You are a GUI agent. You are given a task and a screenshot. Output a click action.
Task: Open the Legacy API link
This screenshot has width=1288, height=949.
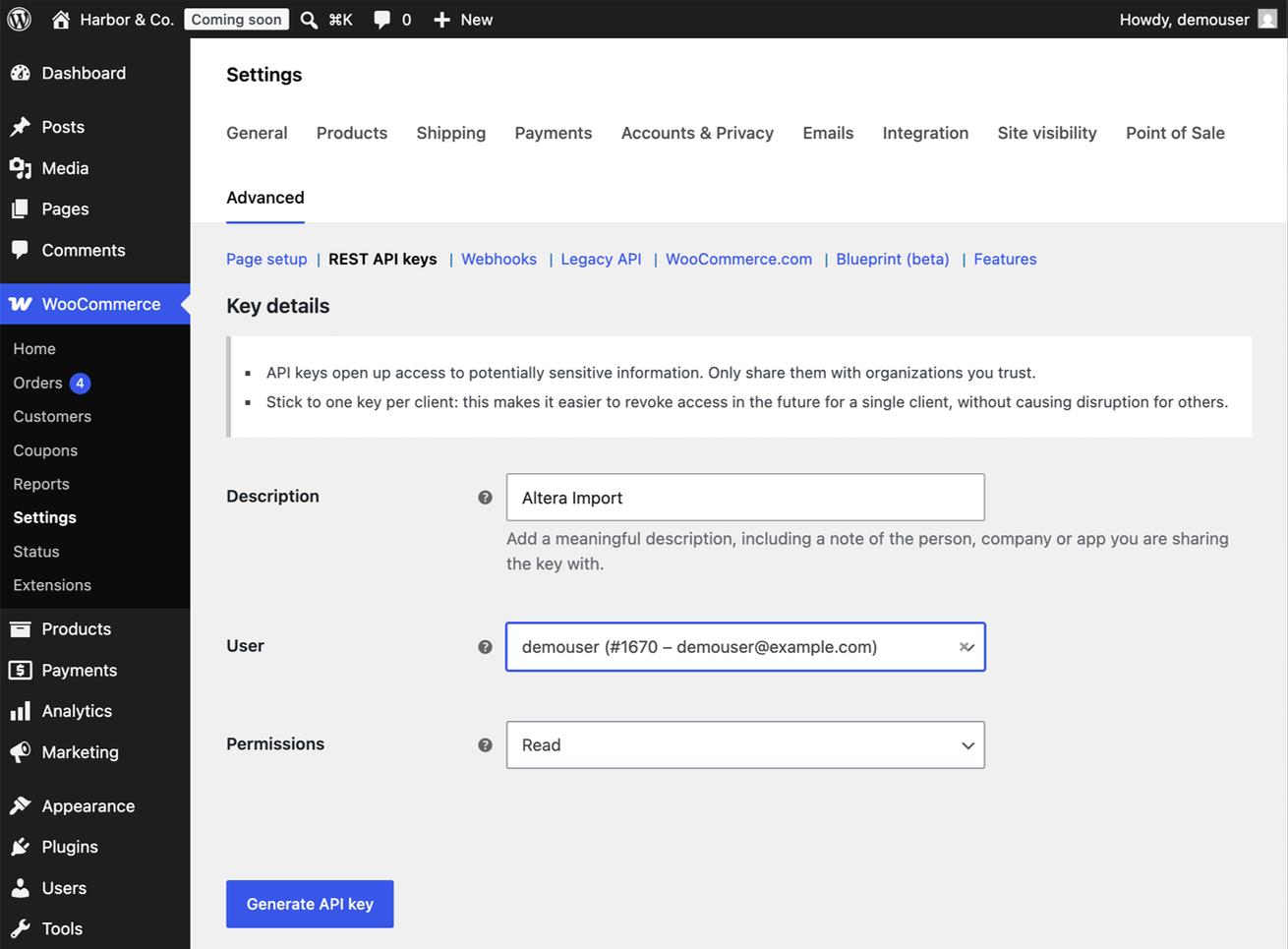pyautogui.click(x=601, y=259)
